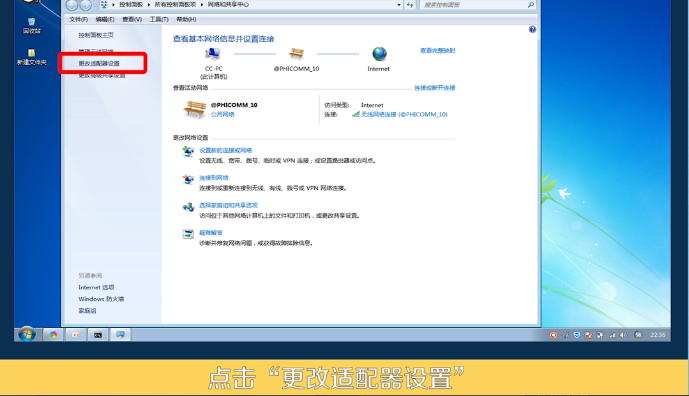Select the 回收站 Recycle Bin desktop icon
This screenshot has width=689, height=396.
32,25
